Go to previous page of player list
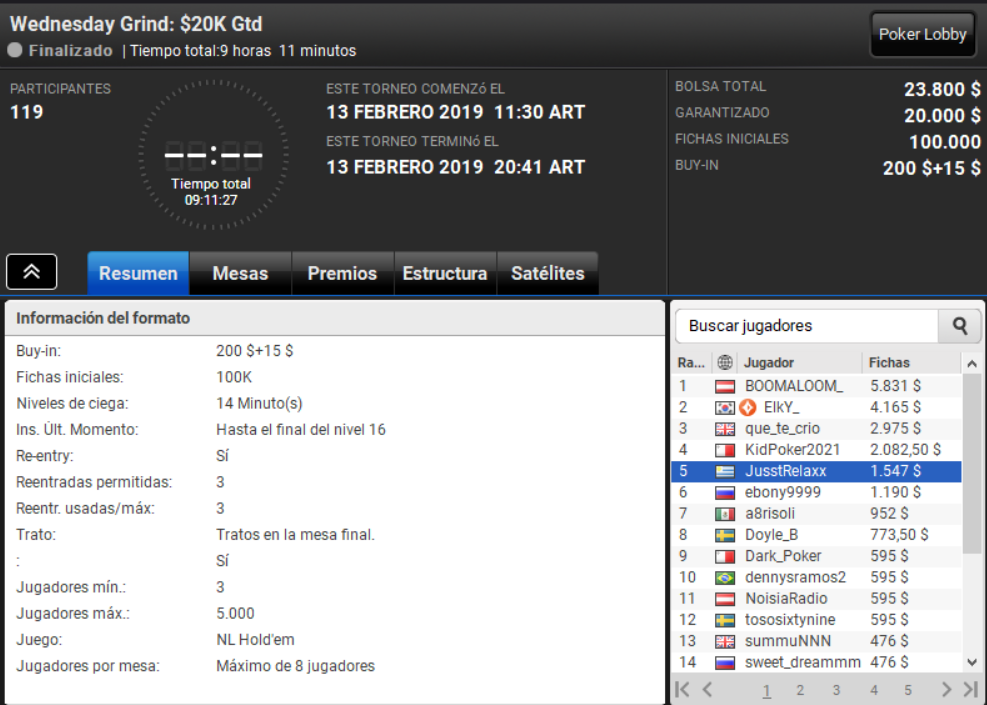Screen dimensions: 987x705 pos(708,689)
